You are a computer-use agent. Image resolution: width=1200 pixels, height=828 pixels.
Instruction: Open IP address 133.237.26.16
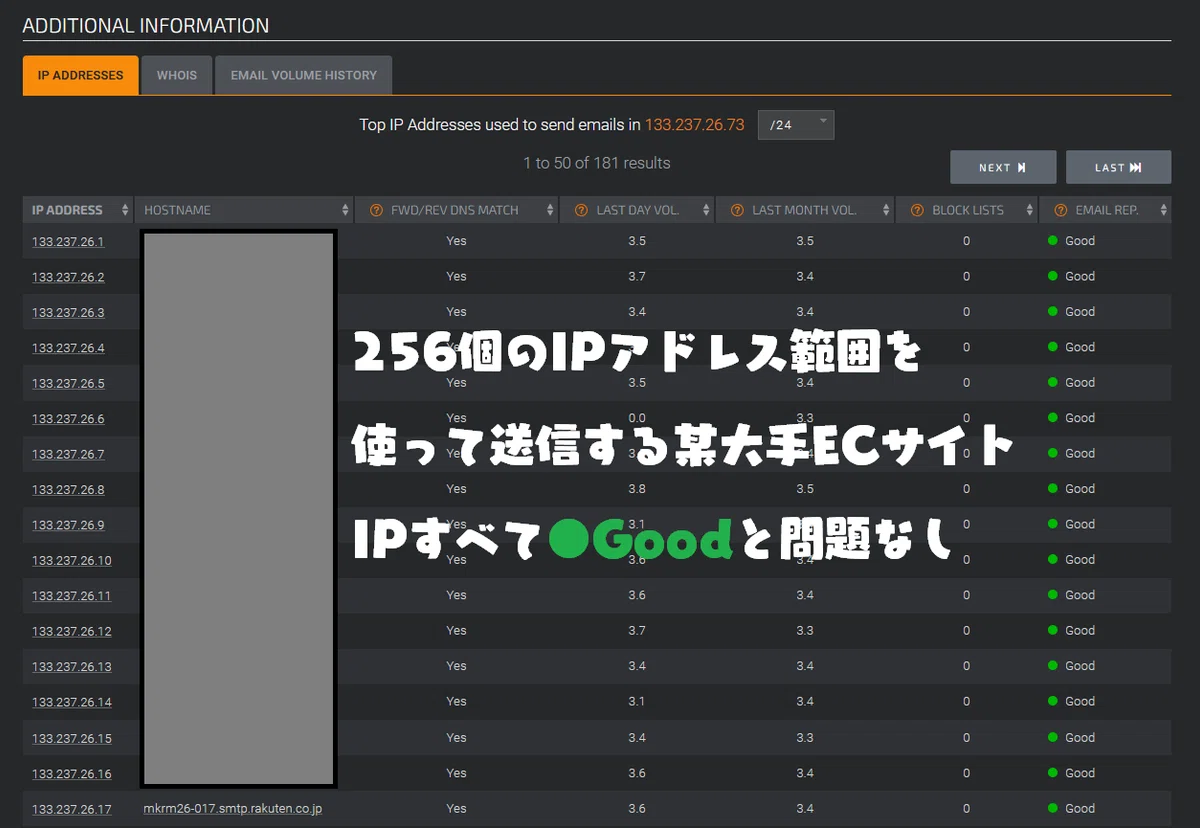pyautogui.click(x=72, y=774)
